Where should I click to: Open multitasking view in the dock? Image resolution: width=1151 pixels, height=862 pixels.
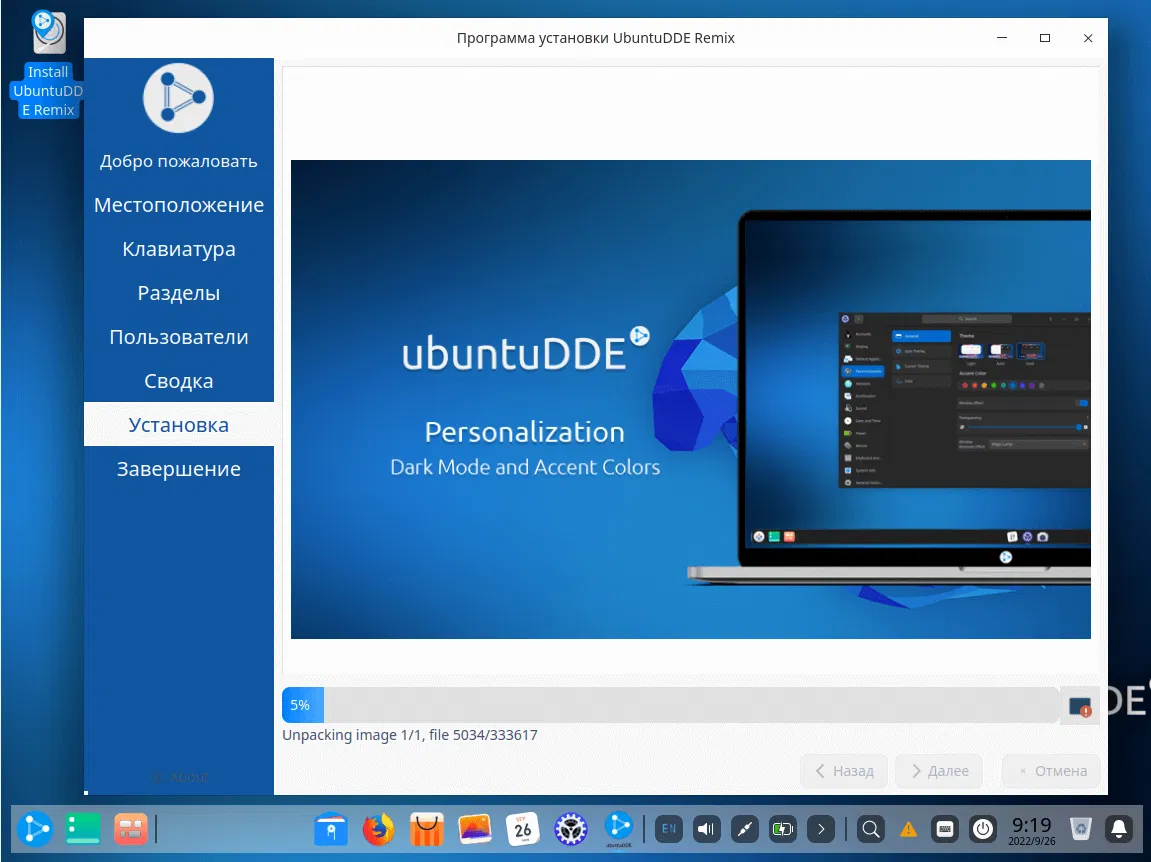click(x=131, y=829)
